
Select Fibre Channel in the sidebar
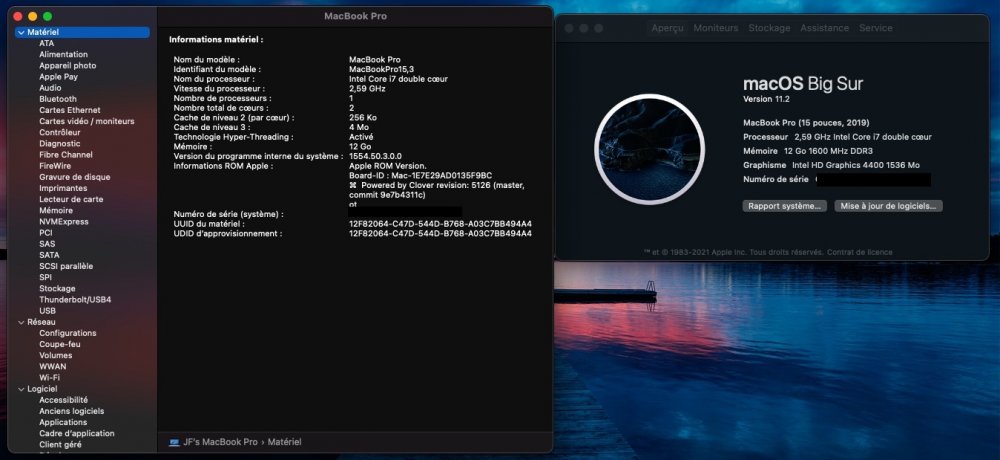pos(66,155)
